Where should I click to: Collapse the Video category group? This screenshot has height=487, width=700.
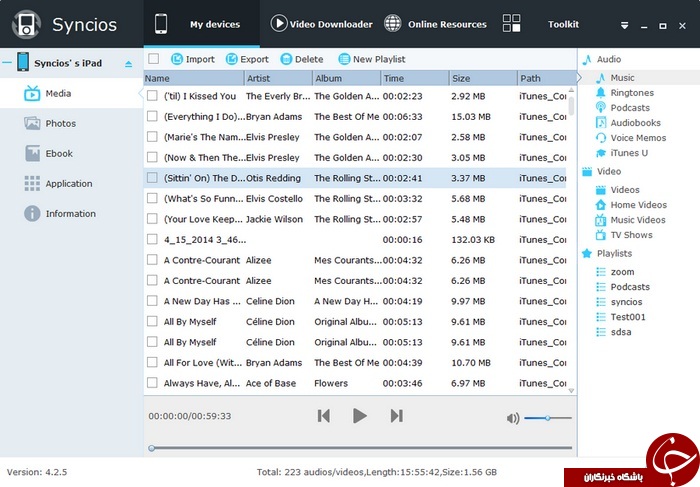coord(602,171)
